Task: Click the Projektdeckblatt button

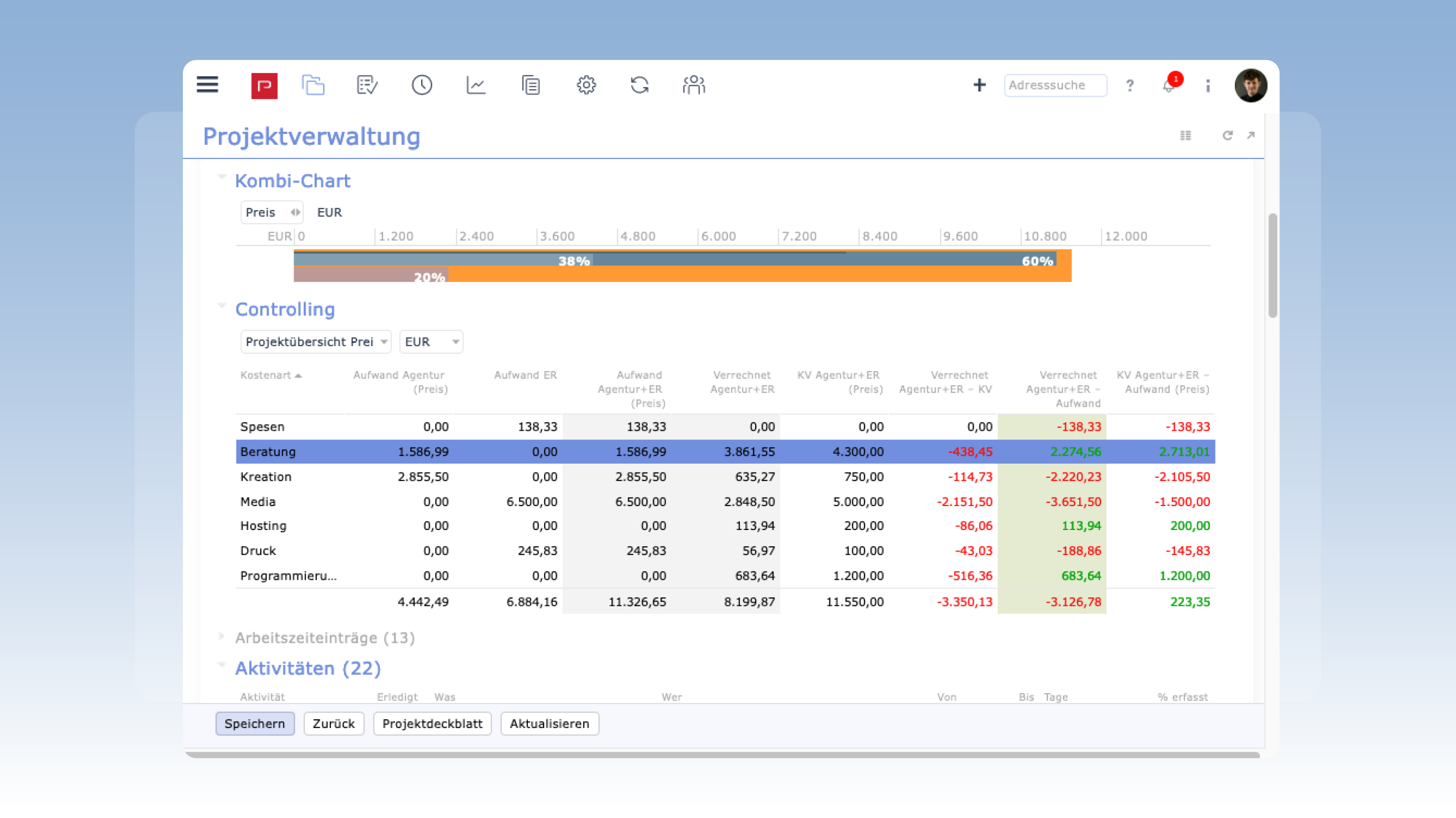Action: 432,723
